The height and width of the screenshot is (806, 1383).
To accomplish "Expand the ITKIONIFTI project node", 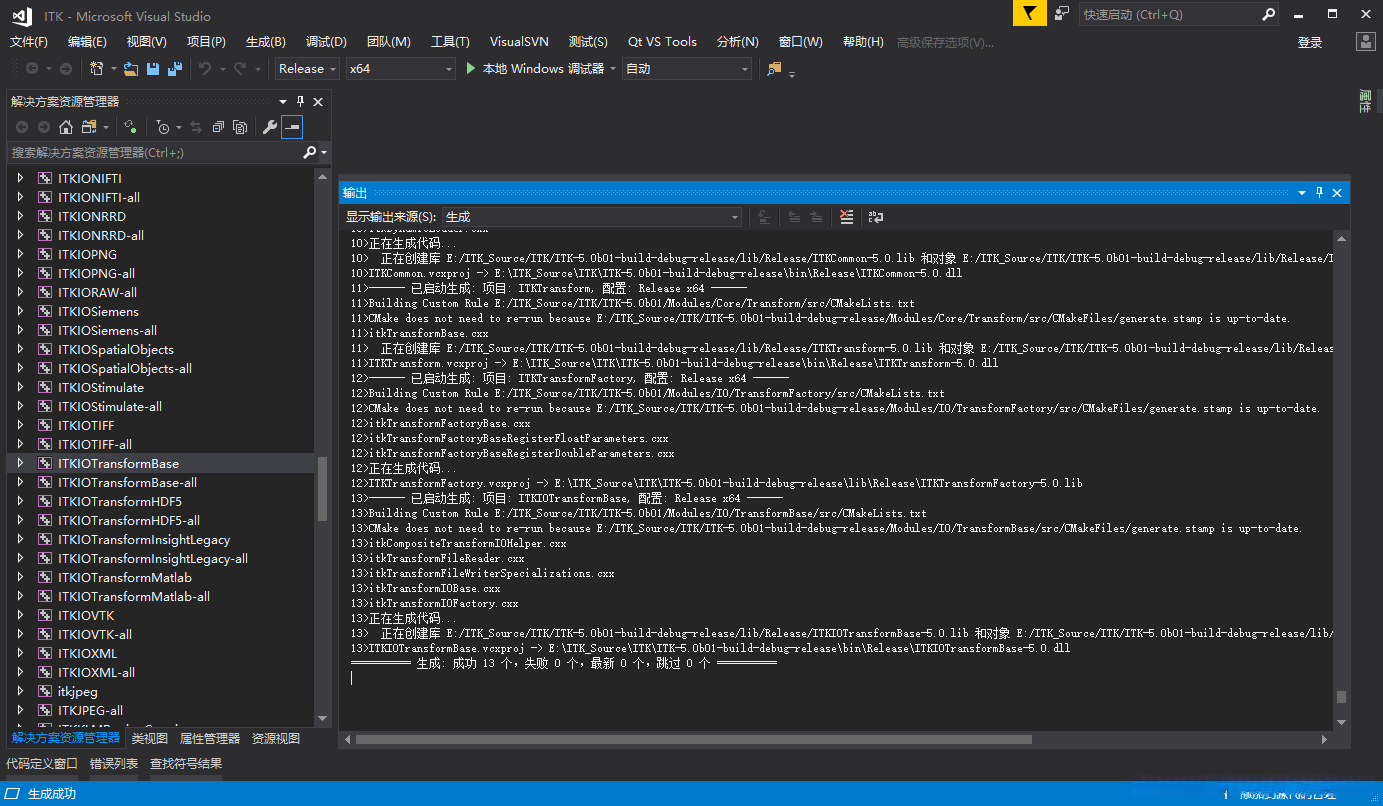I will 20,178.
